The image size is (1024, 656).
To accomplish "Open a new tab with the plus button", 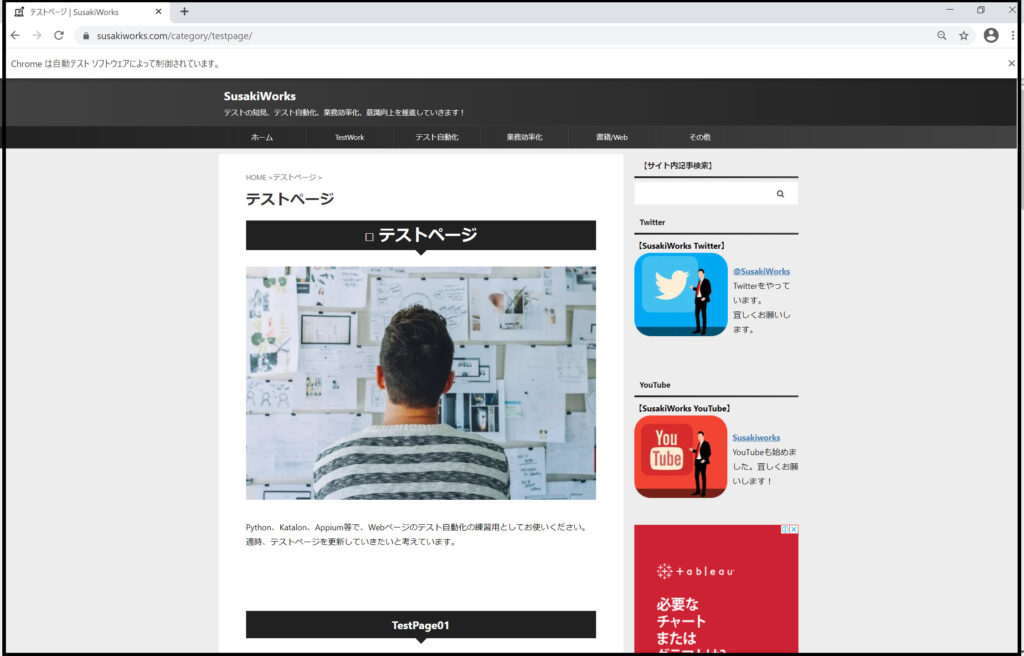I will [184, 12].
